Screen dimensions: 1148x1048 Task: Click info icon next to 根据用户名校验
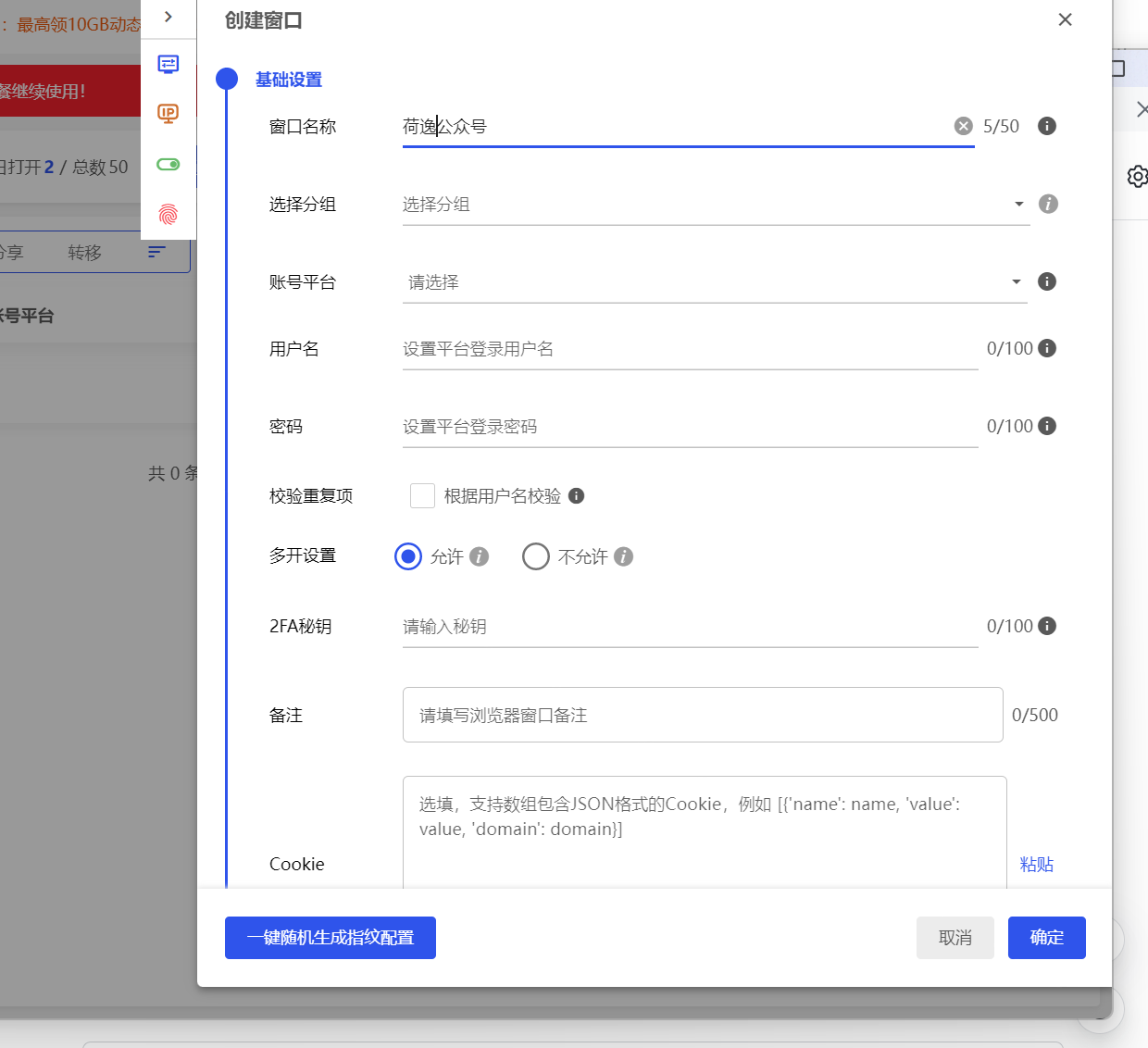(x=576, y=496)
